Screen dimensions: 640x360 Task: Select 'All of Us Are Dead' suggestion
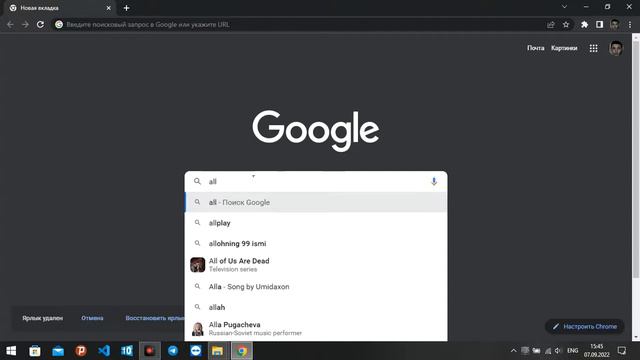pyautogui.click(x=316, y=265)
